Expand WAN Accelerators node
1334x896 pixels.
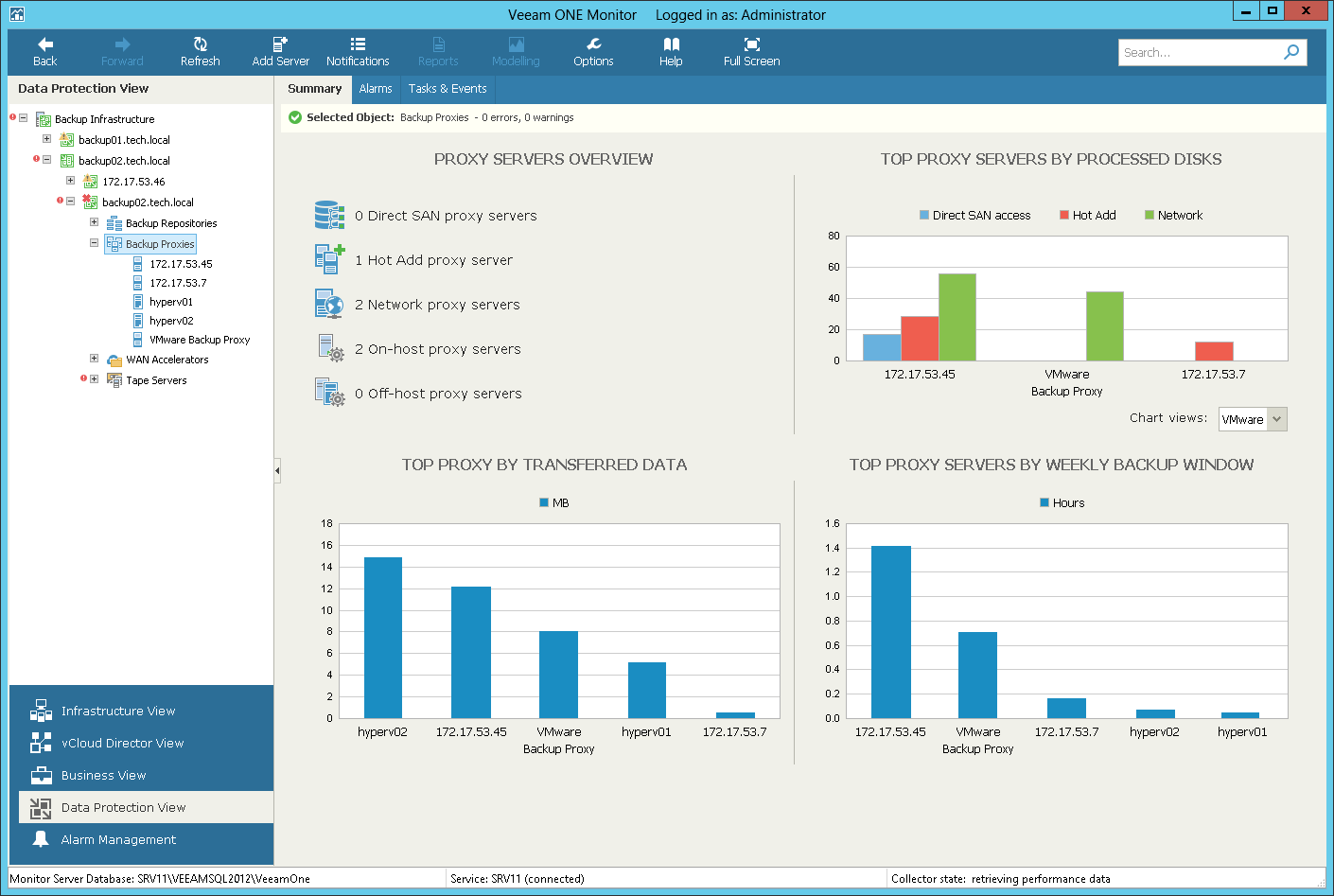94,359
